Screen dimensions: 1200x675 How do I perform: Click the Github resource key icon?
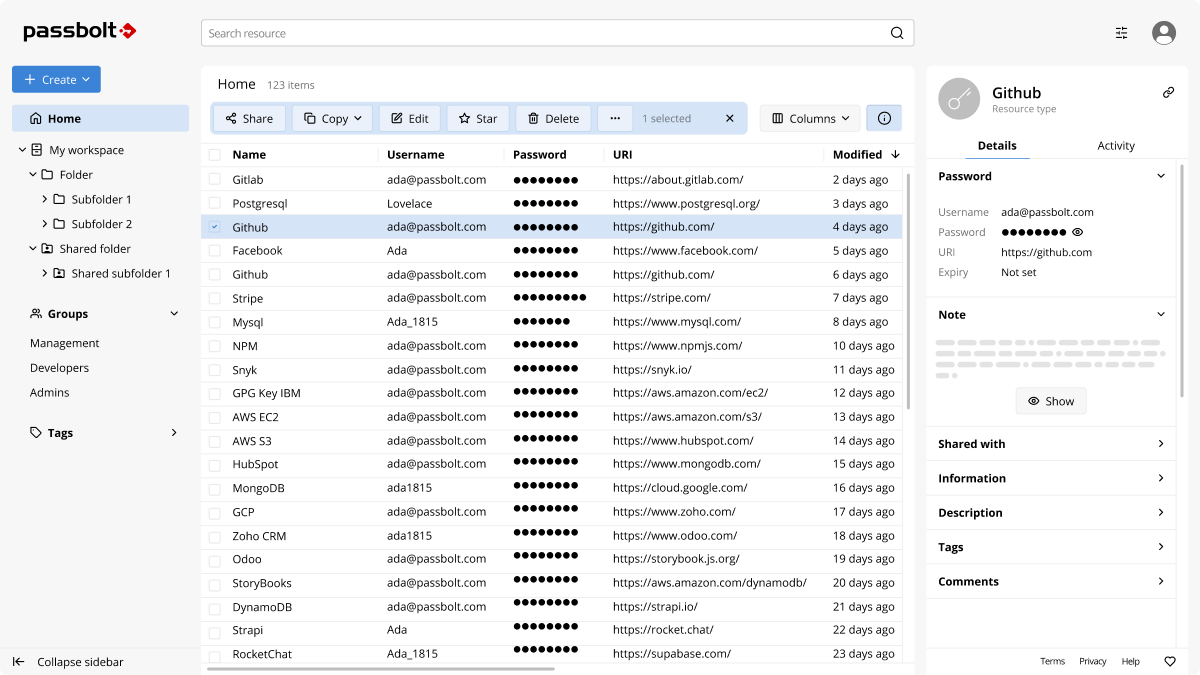(x=959, y=99)
